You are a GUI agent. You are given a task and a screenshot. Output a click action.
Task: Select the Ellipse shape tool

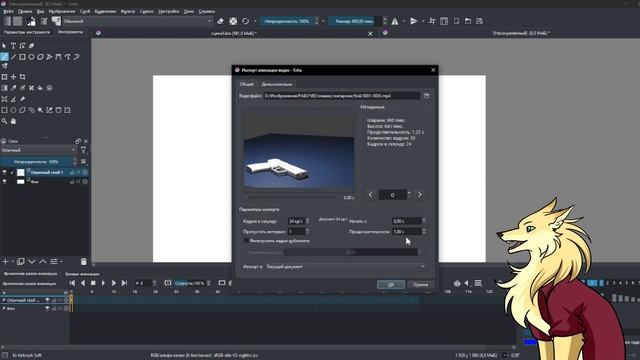31,57
